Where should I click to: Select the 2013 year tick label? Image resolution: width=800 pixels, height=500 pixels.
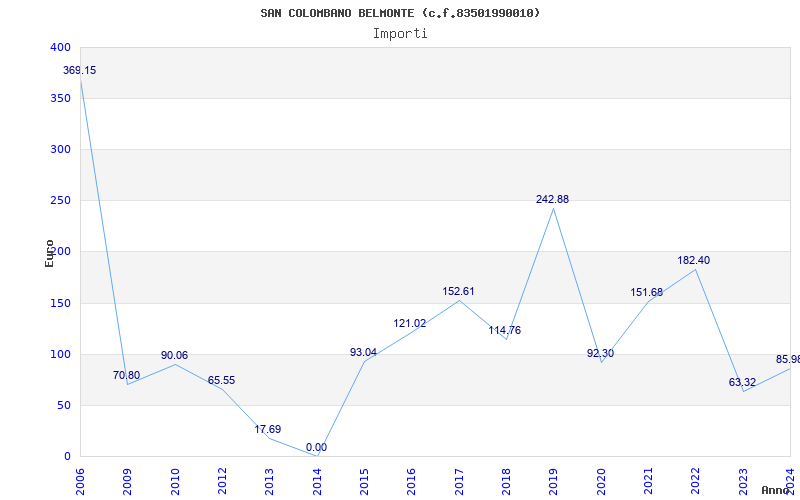[269, 482]
